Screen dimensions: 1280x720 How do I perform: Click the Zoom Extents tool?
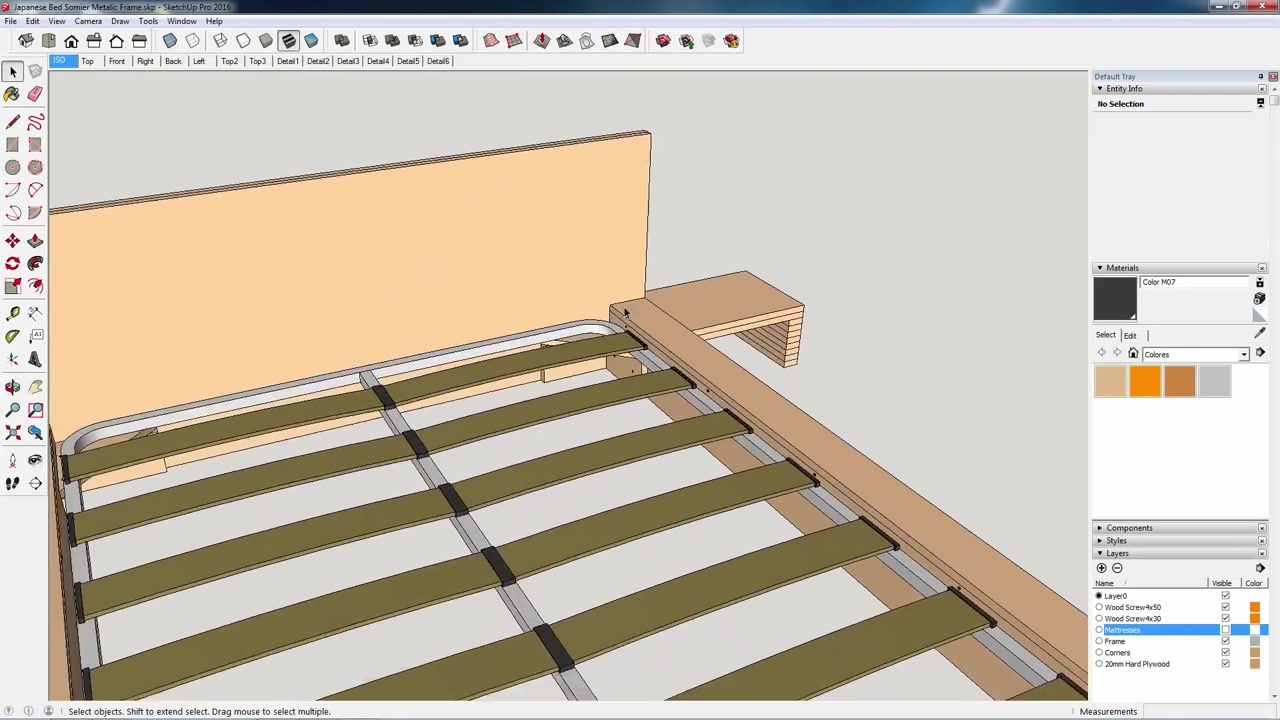pyautogui.click(x=13, y=433)
